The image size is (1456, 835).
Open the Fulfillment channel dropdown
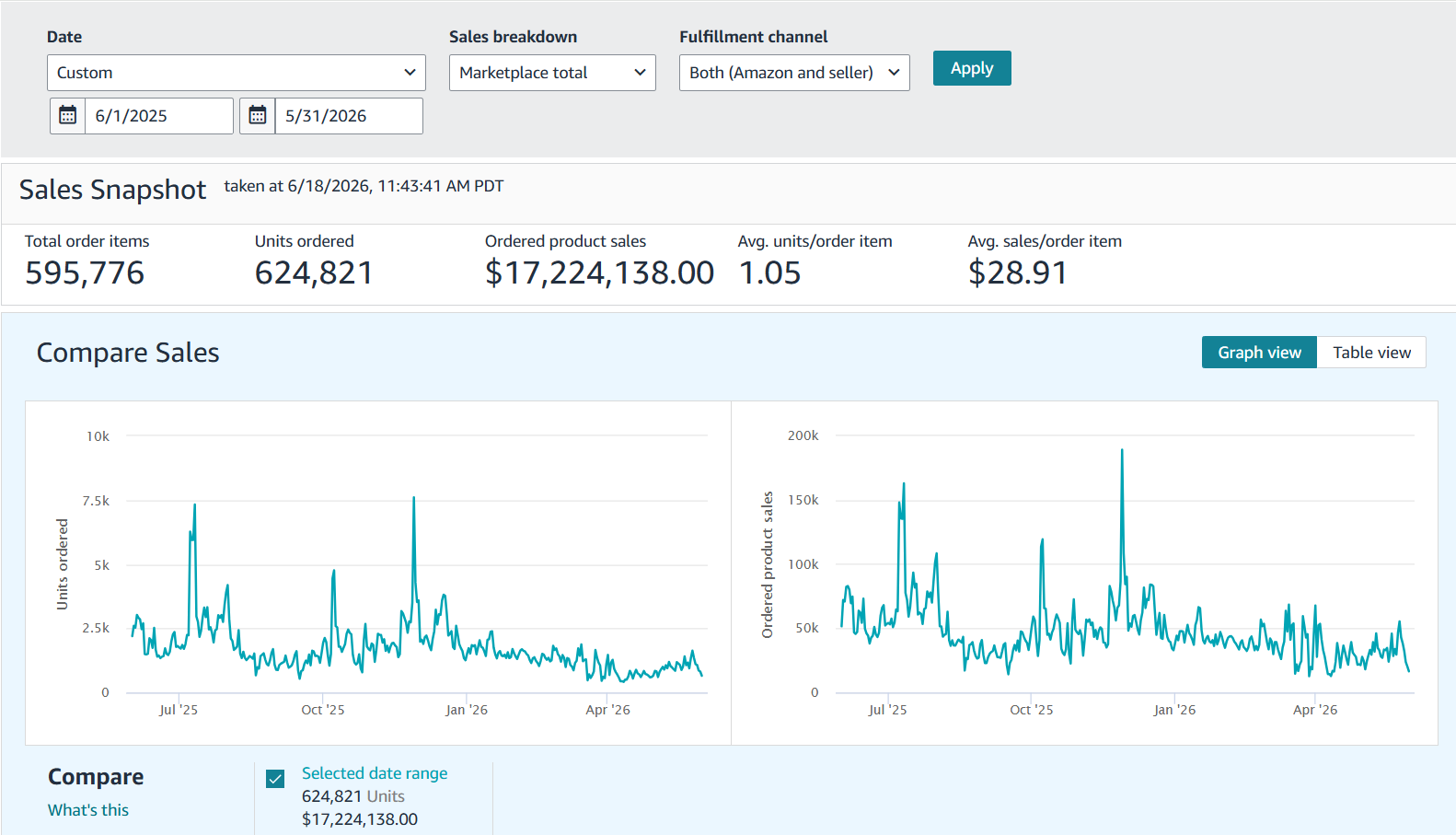click(x=794, y=73)
